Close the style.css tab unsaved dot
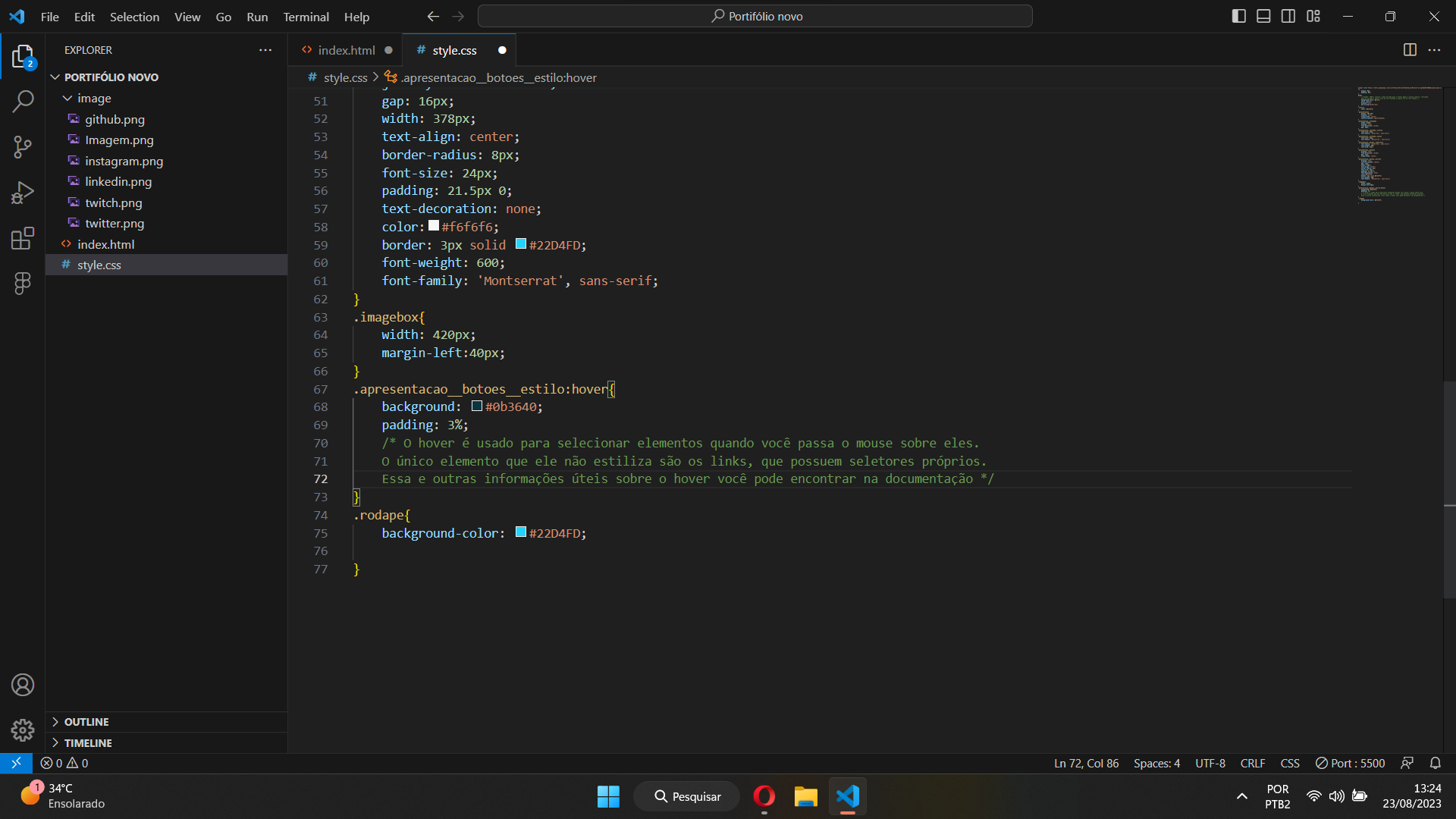 pos(502,50)
